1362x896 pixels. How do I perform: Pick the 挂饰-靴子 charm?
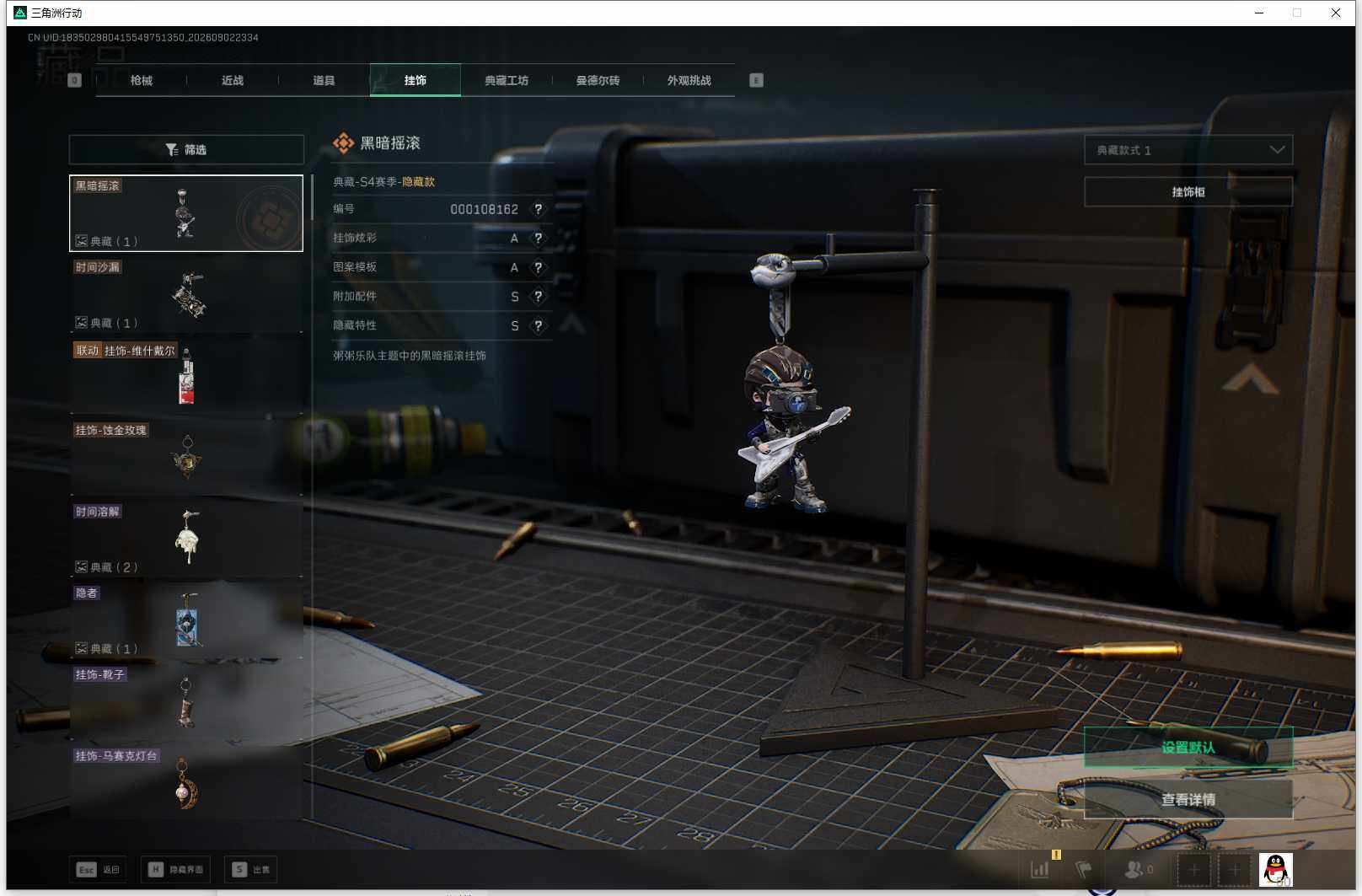186,702
